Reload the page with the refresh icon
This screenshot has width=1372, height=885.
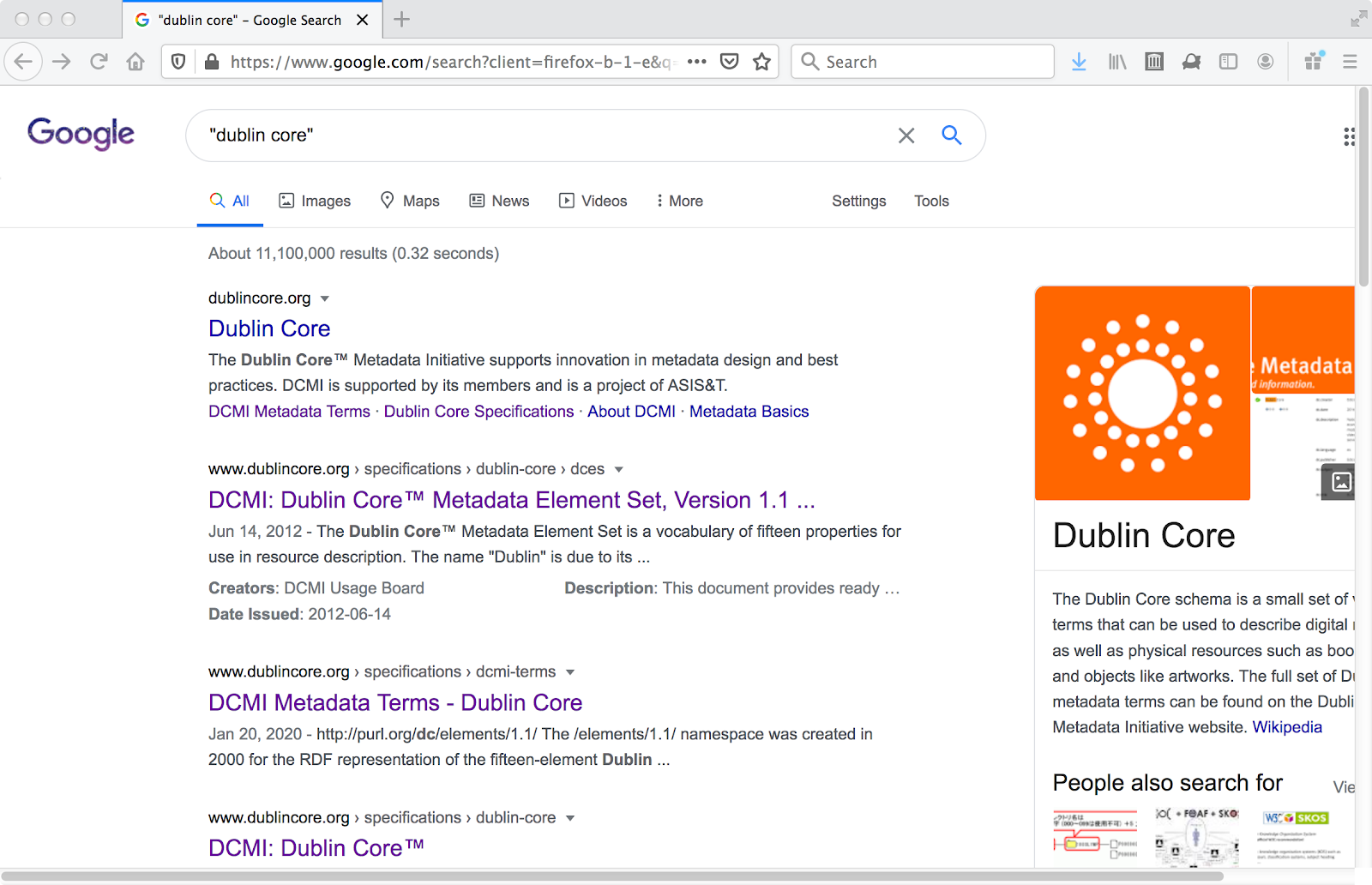99,62
